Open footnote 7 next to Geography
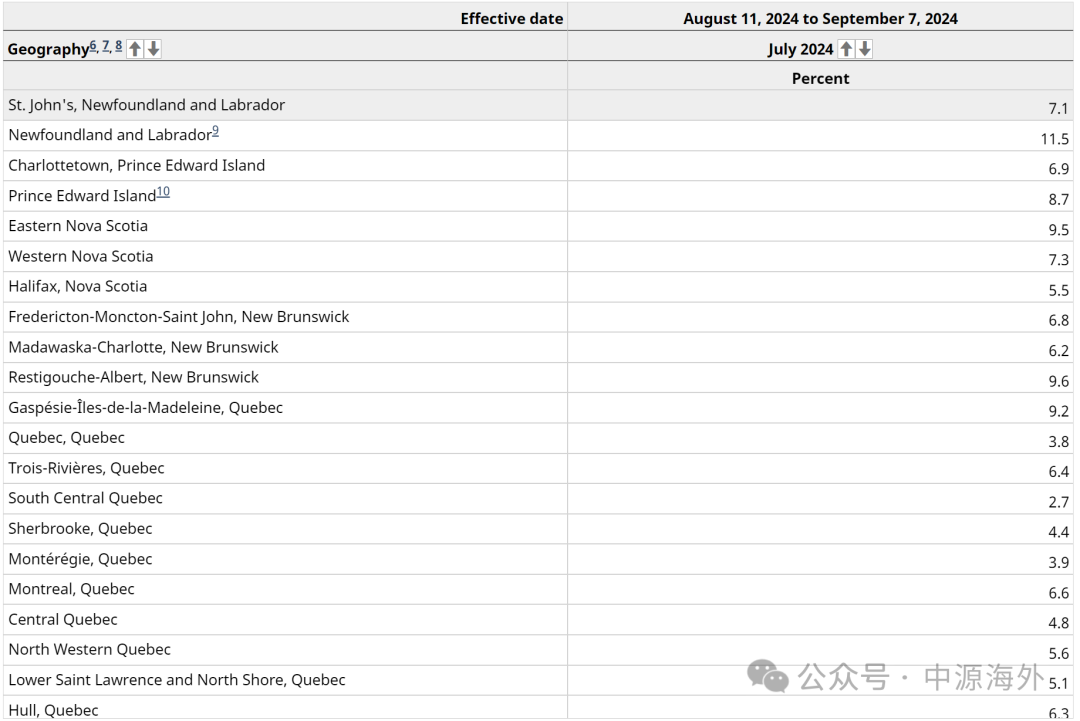This screenshot has height=721, width=1080. pos(106,46)
